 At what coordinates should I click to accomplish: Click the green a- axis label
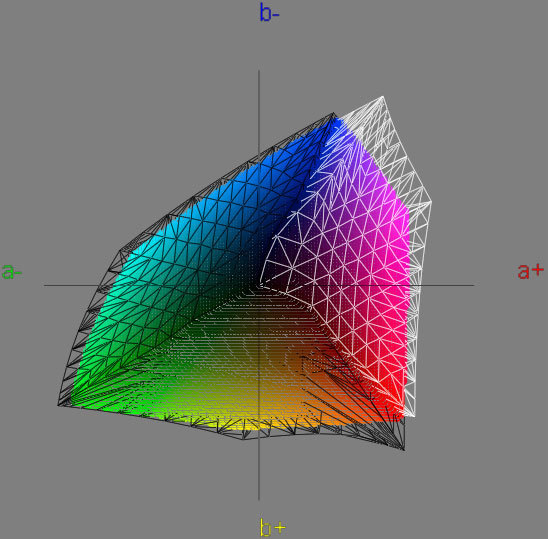pyautogui.click(x=12, y=272)
